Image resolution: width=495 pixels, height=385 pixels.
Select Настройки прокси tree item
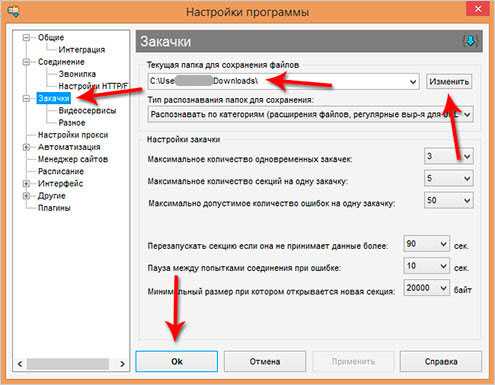click(x=73, y=135)
